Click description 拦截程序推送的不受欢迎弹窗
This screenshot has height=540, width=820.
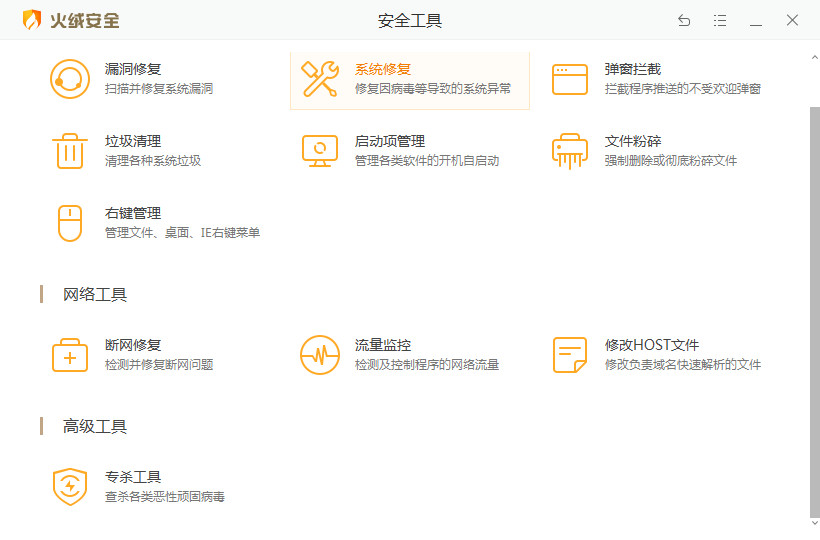point(682,89)
